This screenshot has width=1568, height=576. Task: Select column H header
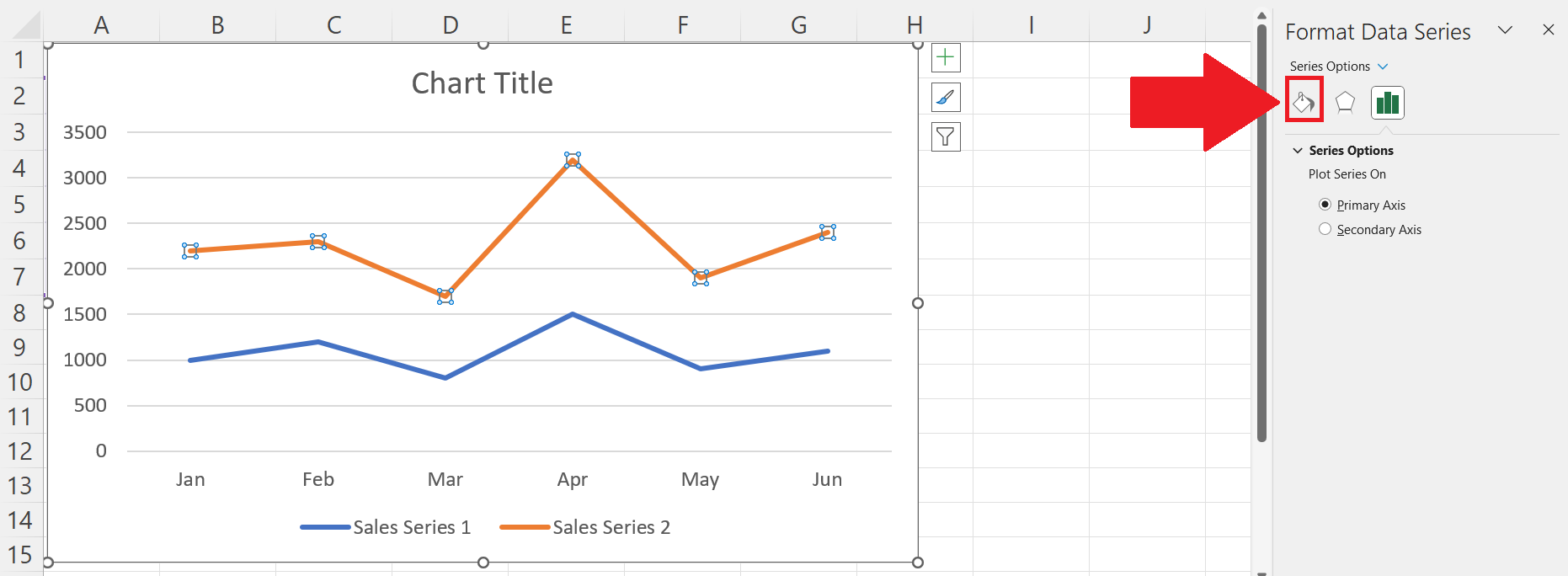[x=915, y=25]
